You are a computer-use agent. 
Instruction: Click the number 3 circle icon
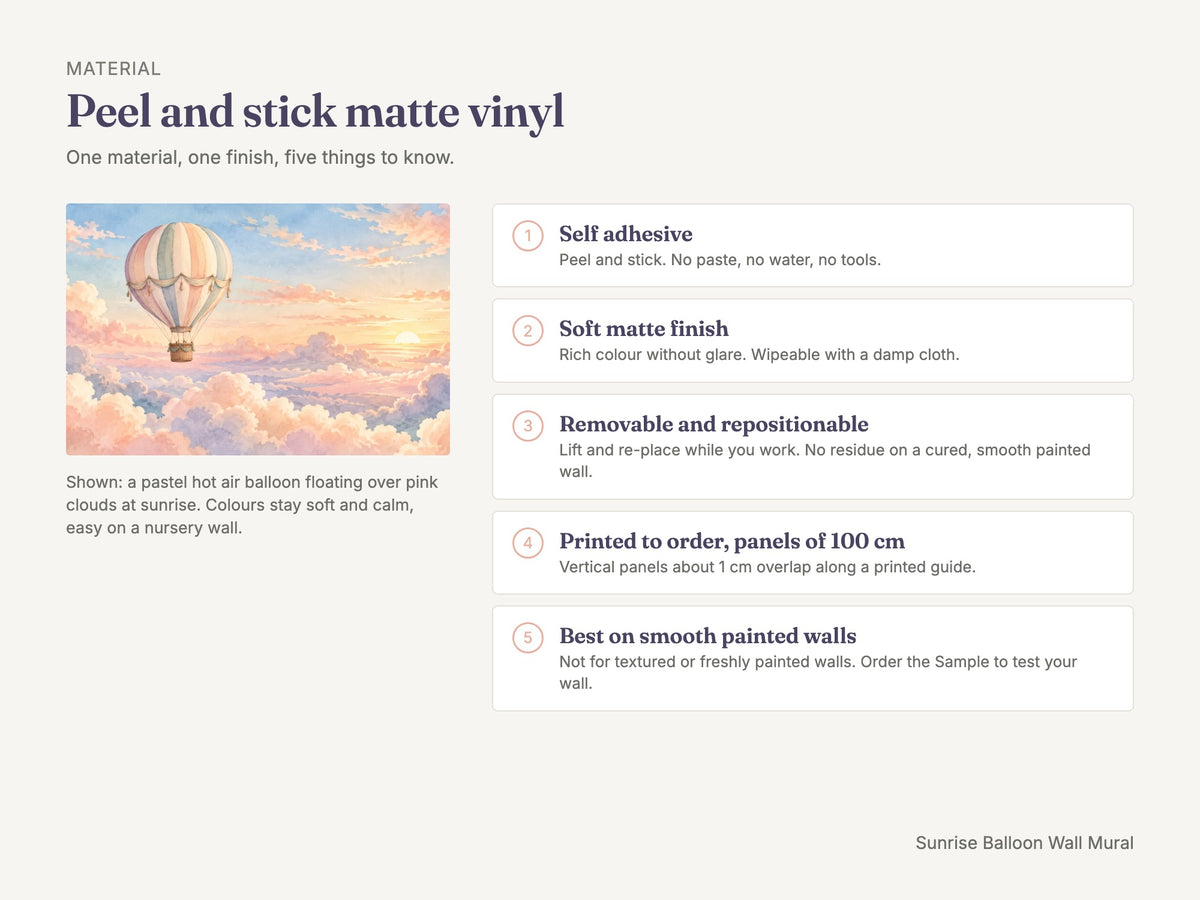528,426
